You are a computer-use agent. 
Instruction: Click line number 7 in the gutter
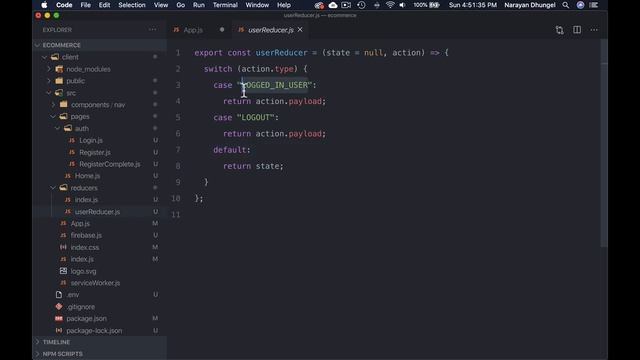pos(178,150)
